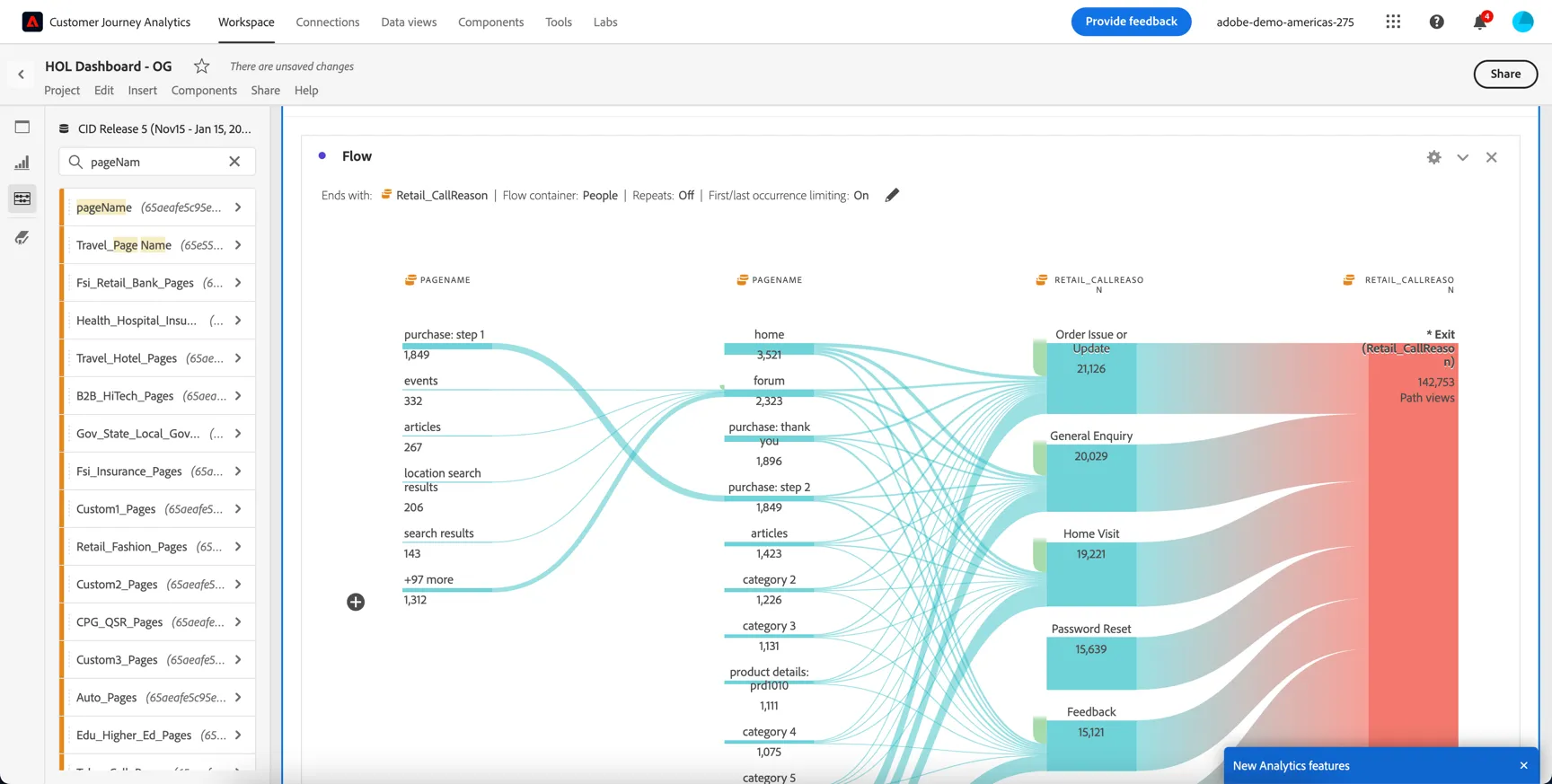The image size is (1552, 784).
Task: Open the notifications bell
Action: point(1480,22)
